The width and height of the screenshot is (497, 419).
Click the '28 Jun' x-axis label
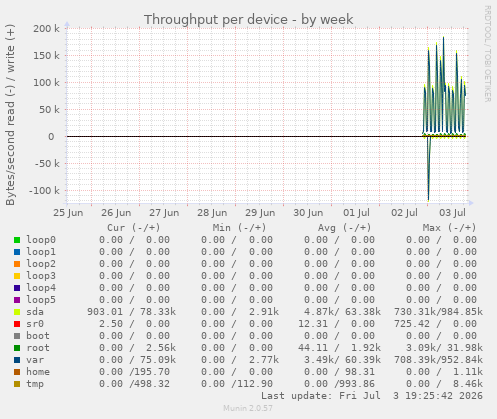pyautogui.click(x=212, y=213)
